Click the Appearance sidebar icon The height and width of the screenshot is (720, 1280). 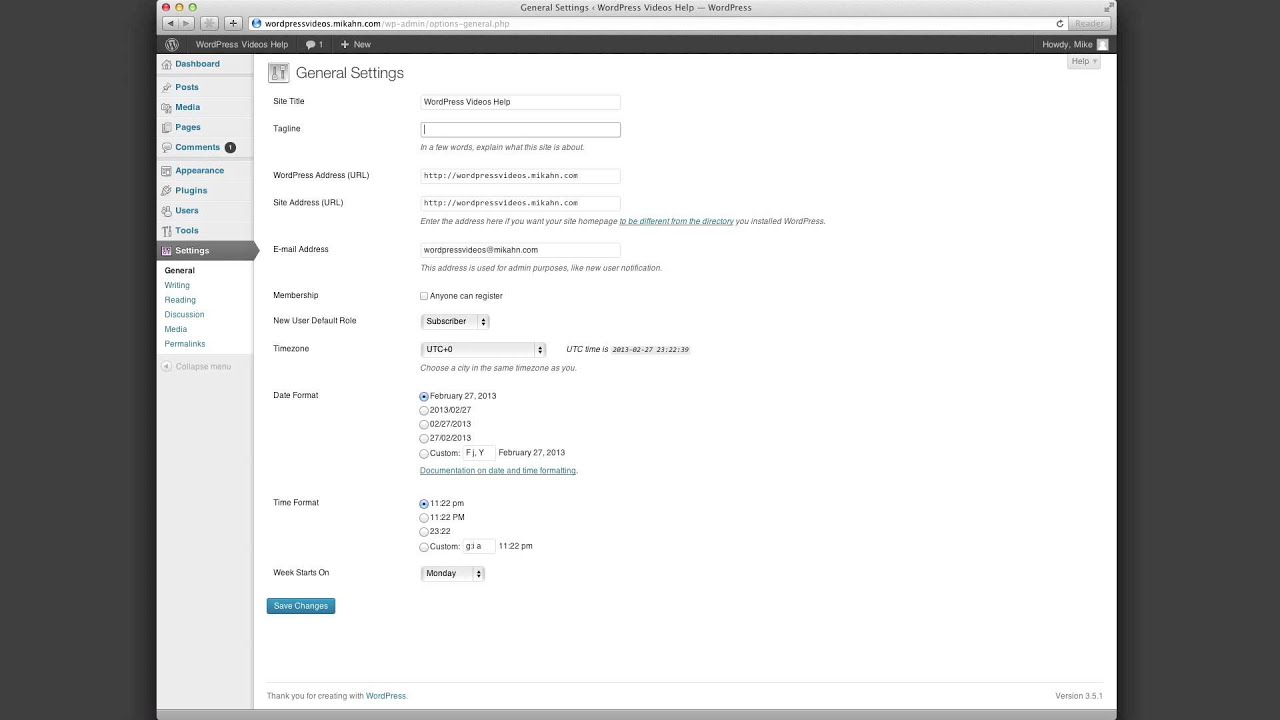click(167, 170)
